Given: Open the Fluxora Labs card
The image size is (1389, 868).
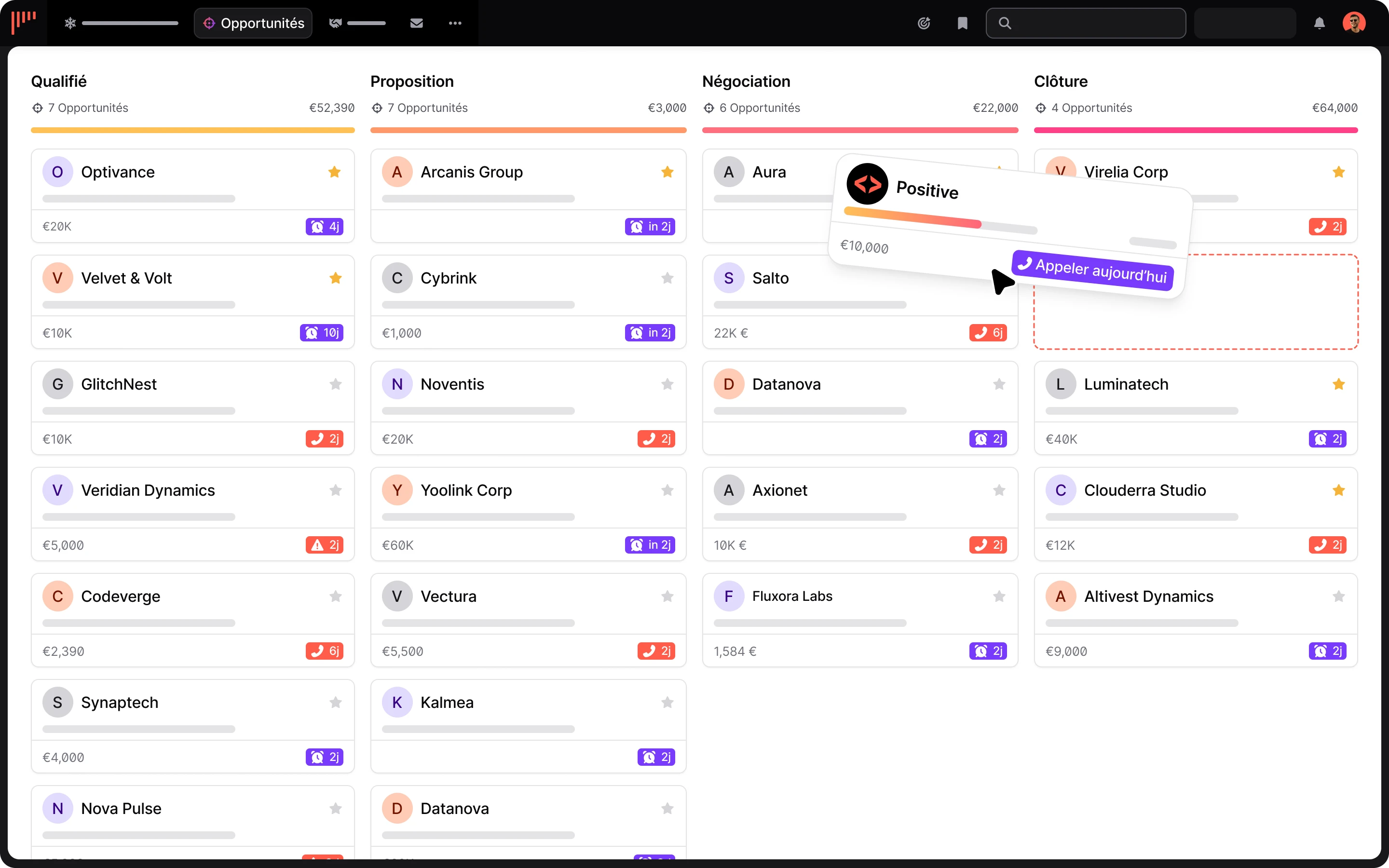Looking at the screenshot, I should [x=860, y=620].
